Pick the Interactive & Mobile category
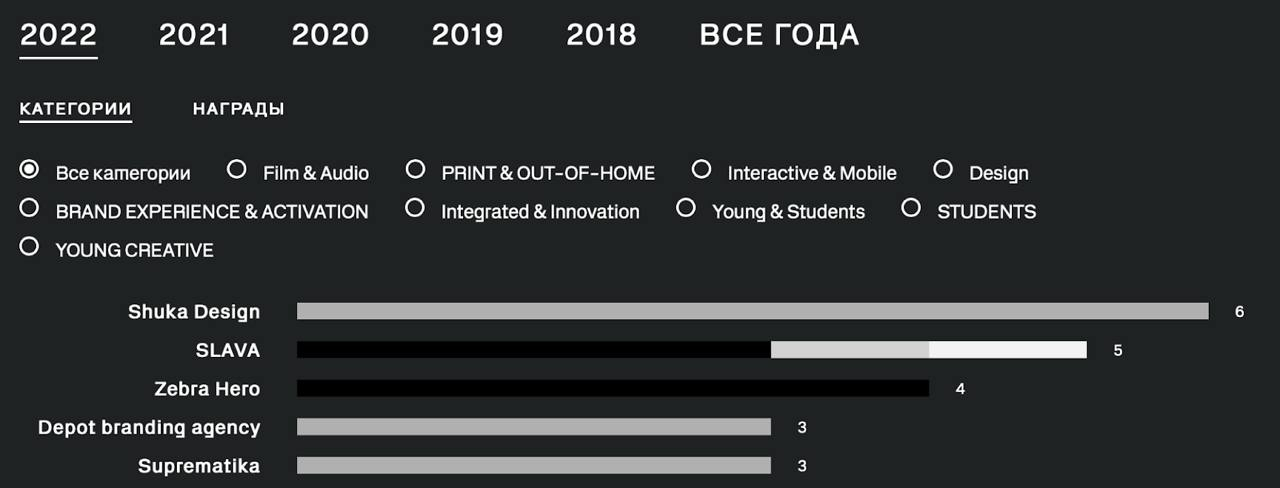Screen dimensions: 1280x488 coord(702,170)
